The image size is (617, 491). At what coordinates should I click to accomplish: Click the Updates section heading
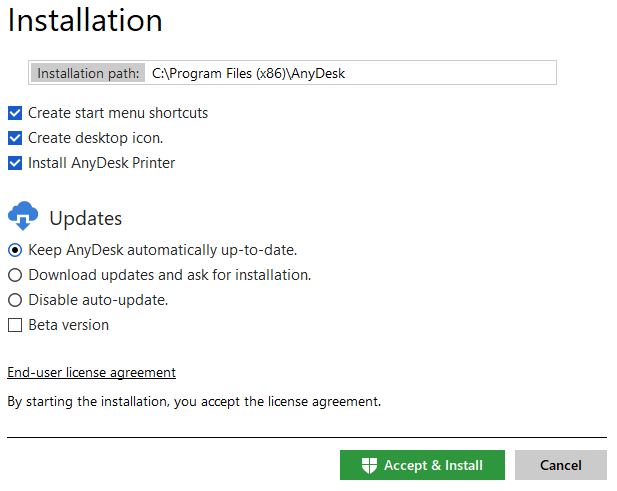coord(86,218)
